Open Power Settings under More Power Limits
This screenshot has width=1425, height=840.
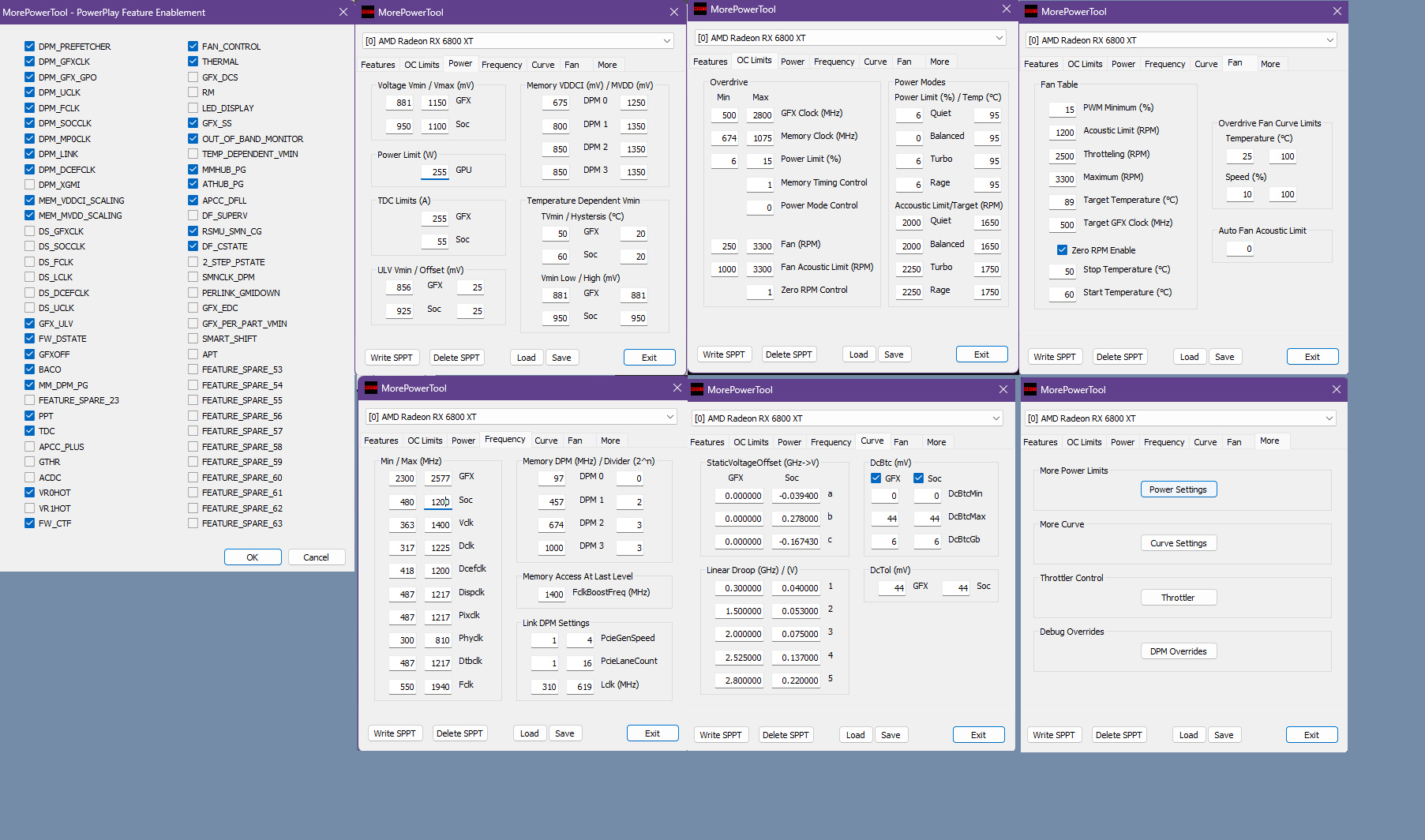click(1179, 489)
